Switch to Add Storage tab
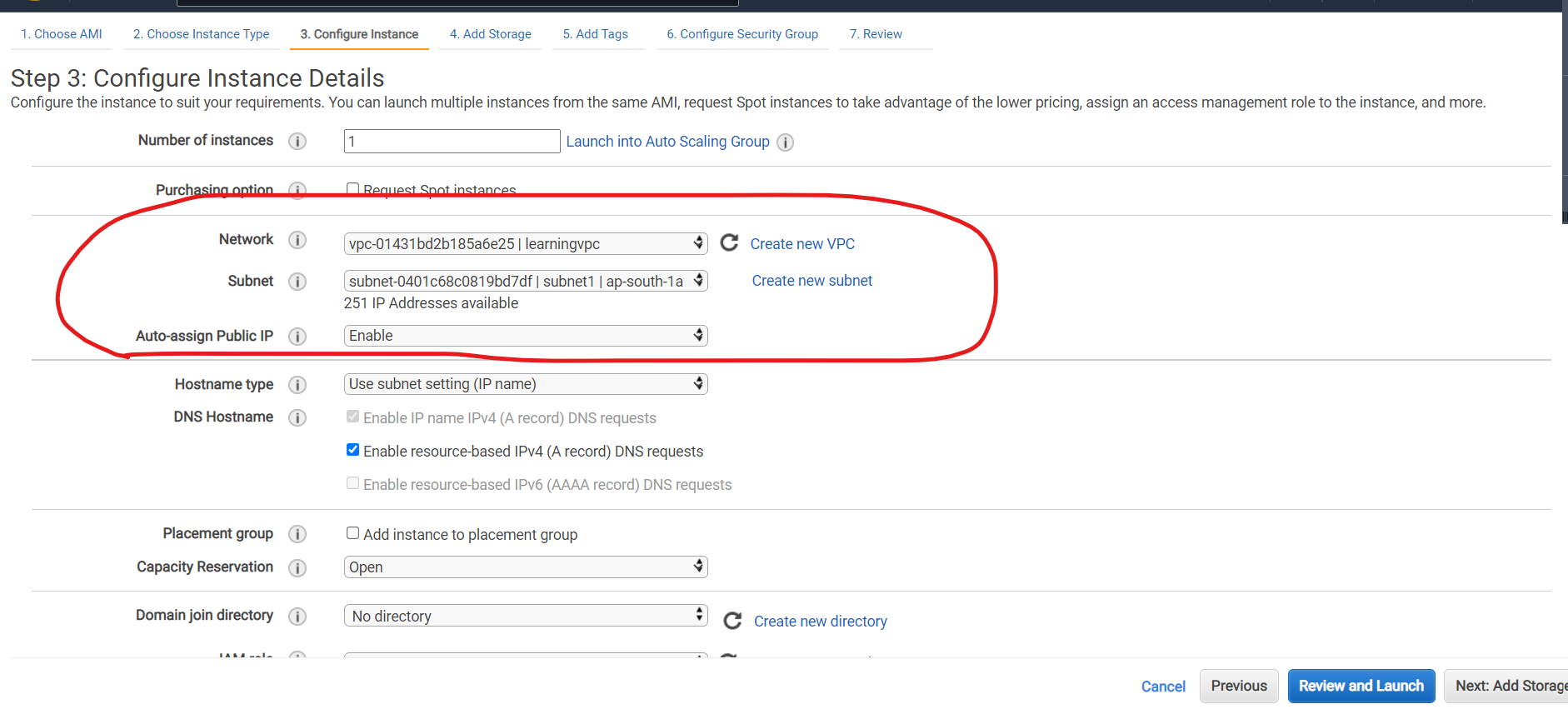This screenshot has width=1568, height=719. click(491, 34)
